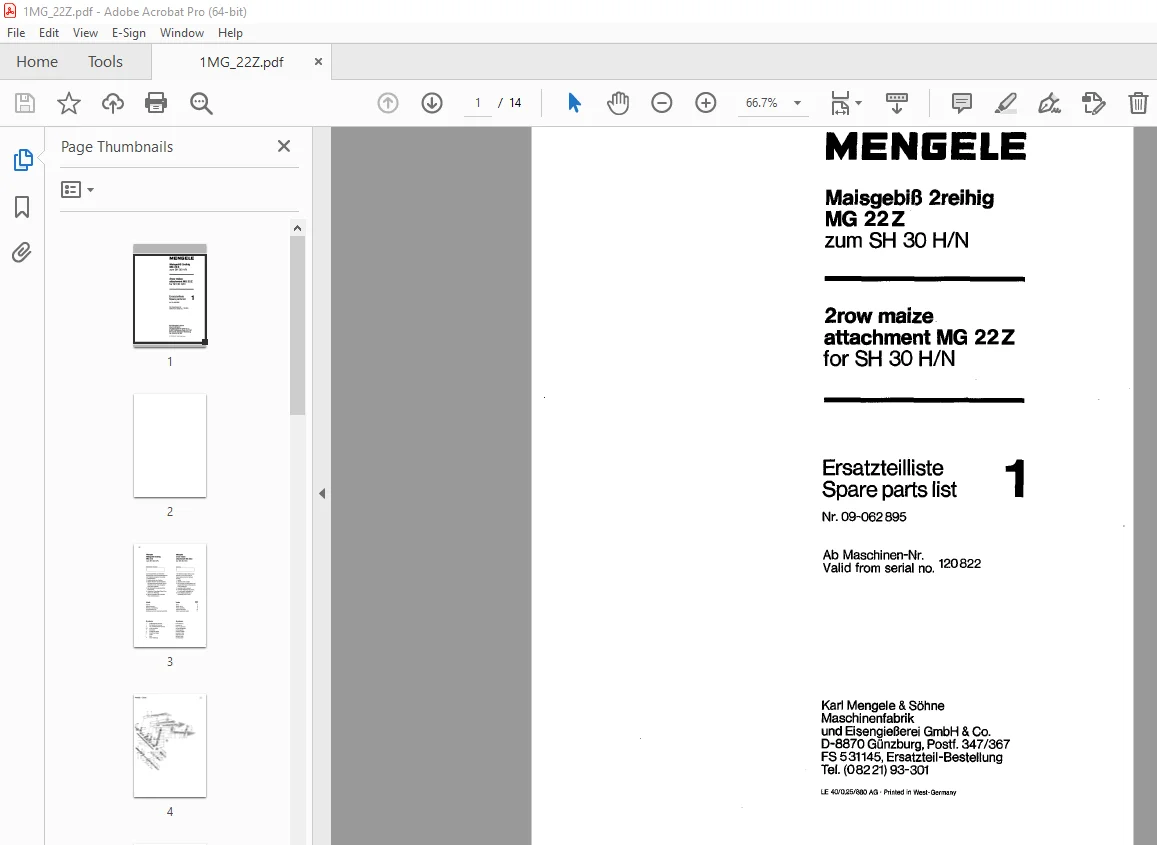This screenshot has width=1157, height=845.
Task: Select page 3 thumbnail
Action: (x=170, y=596)
